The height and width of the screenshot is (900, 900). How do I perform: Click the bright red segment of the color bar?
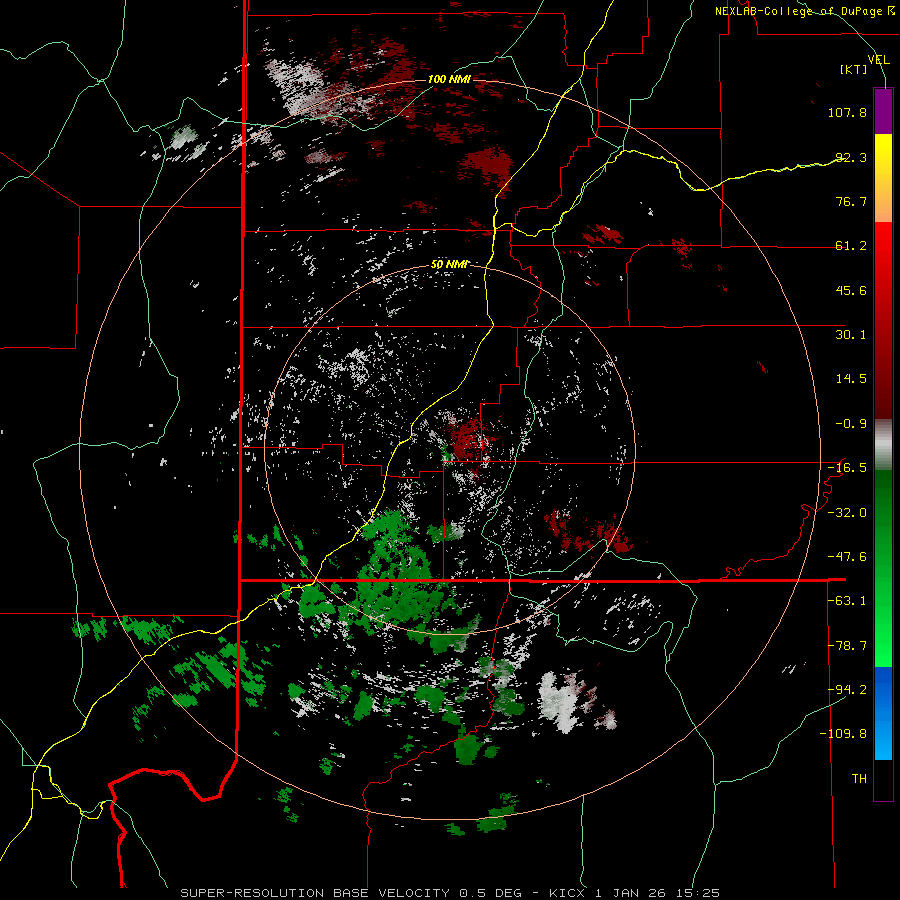pos(883,253)
